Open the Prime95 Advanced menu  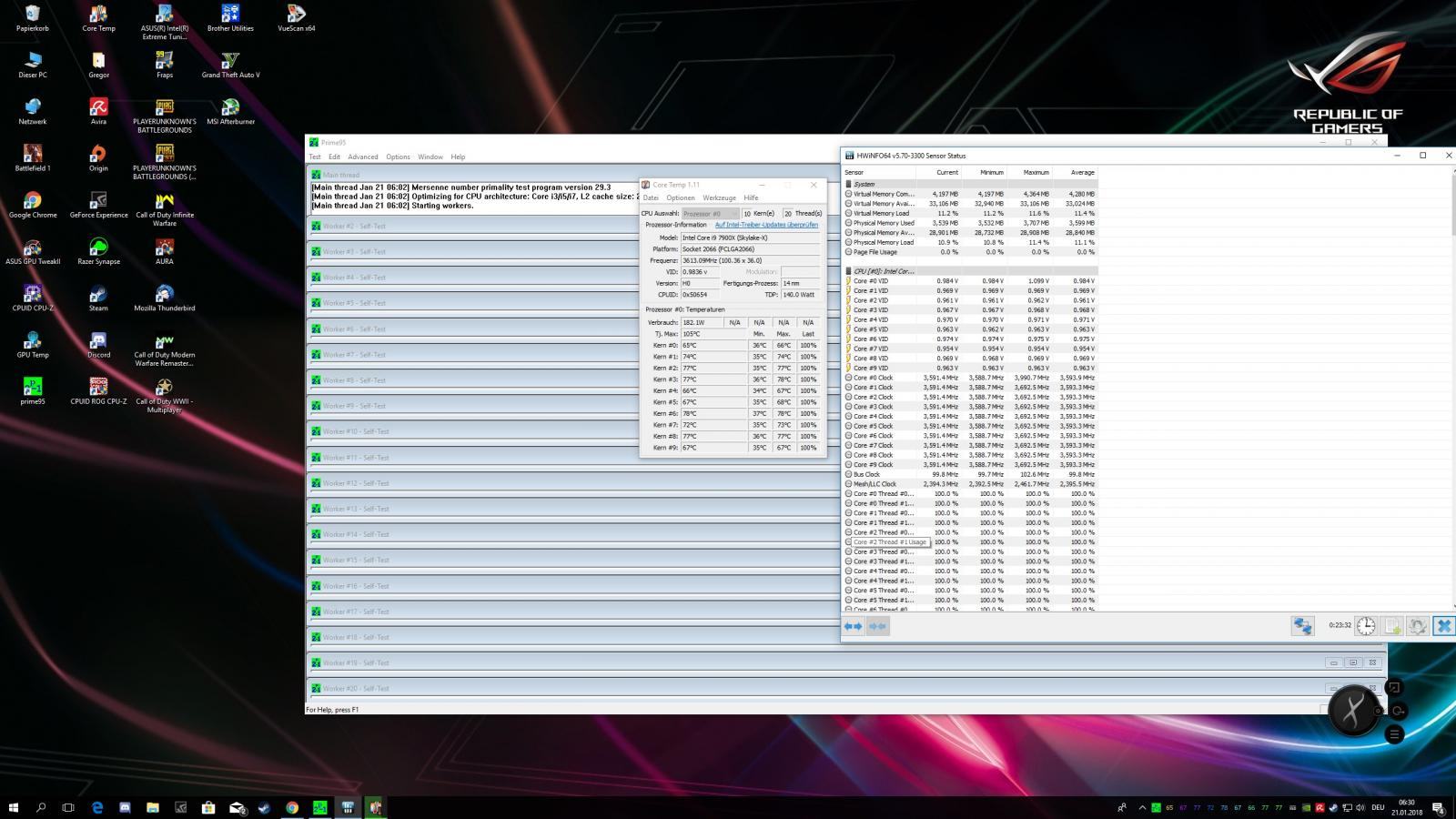[362, 157]
